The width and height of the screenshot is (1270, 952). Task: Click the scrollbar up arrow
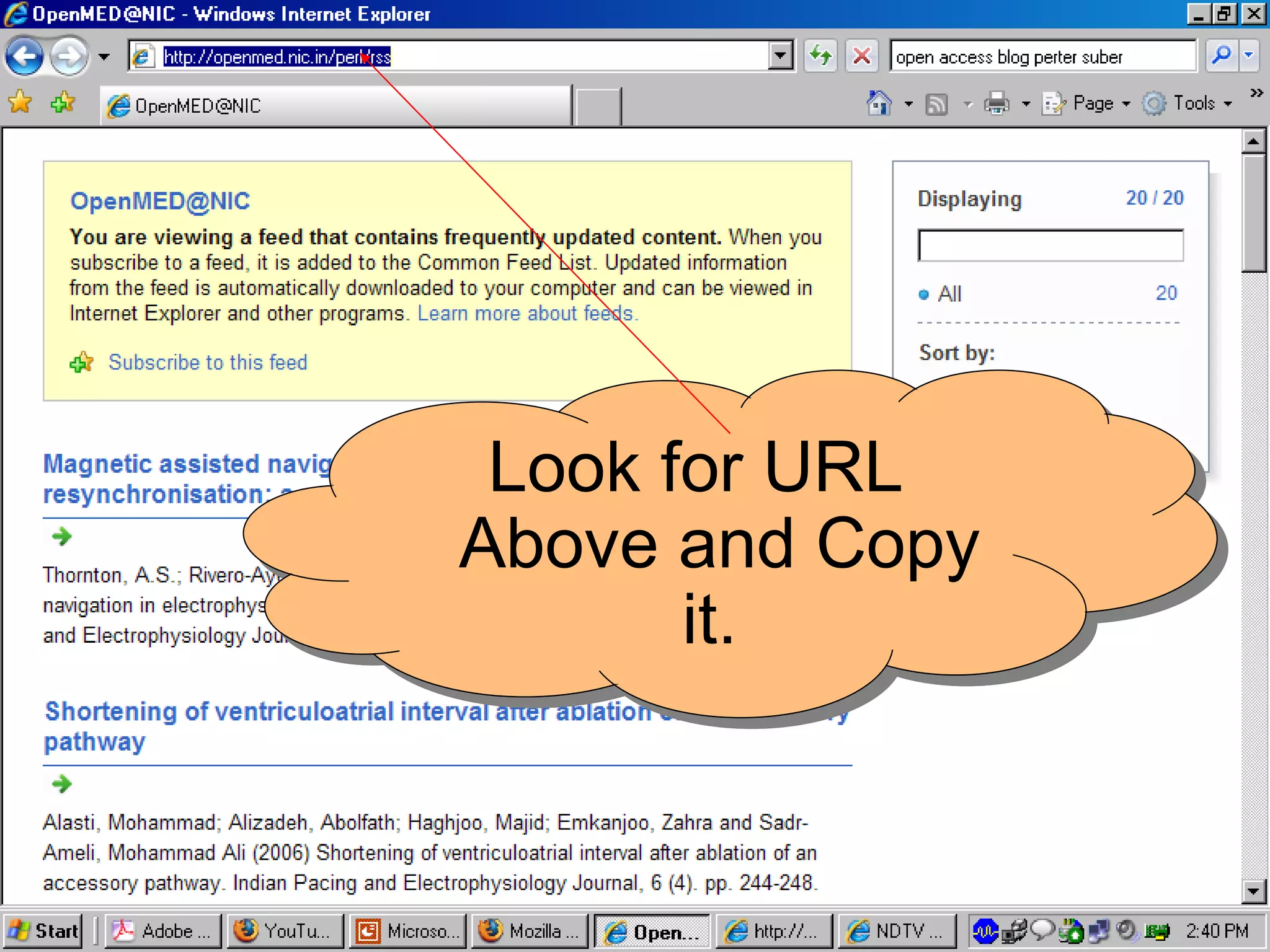(x=1253, y=142)
